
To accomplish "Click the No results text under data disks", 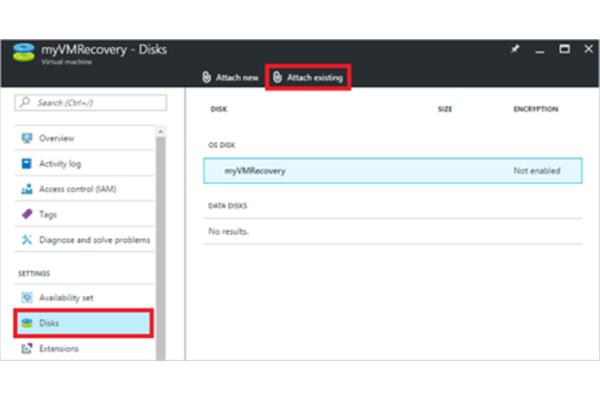I will coord(228,231).
